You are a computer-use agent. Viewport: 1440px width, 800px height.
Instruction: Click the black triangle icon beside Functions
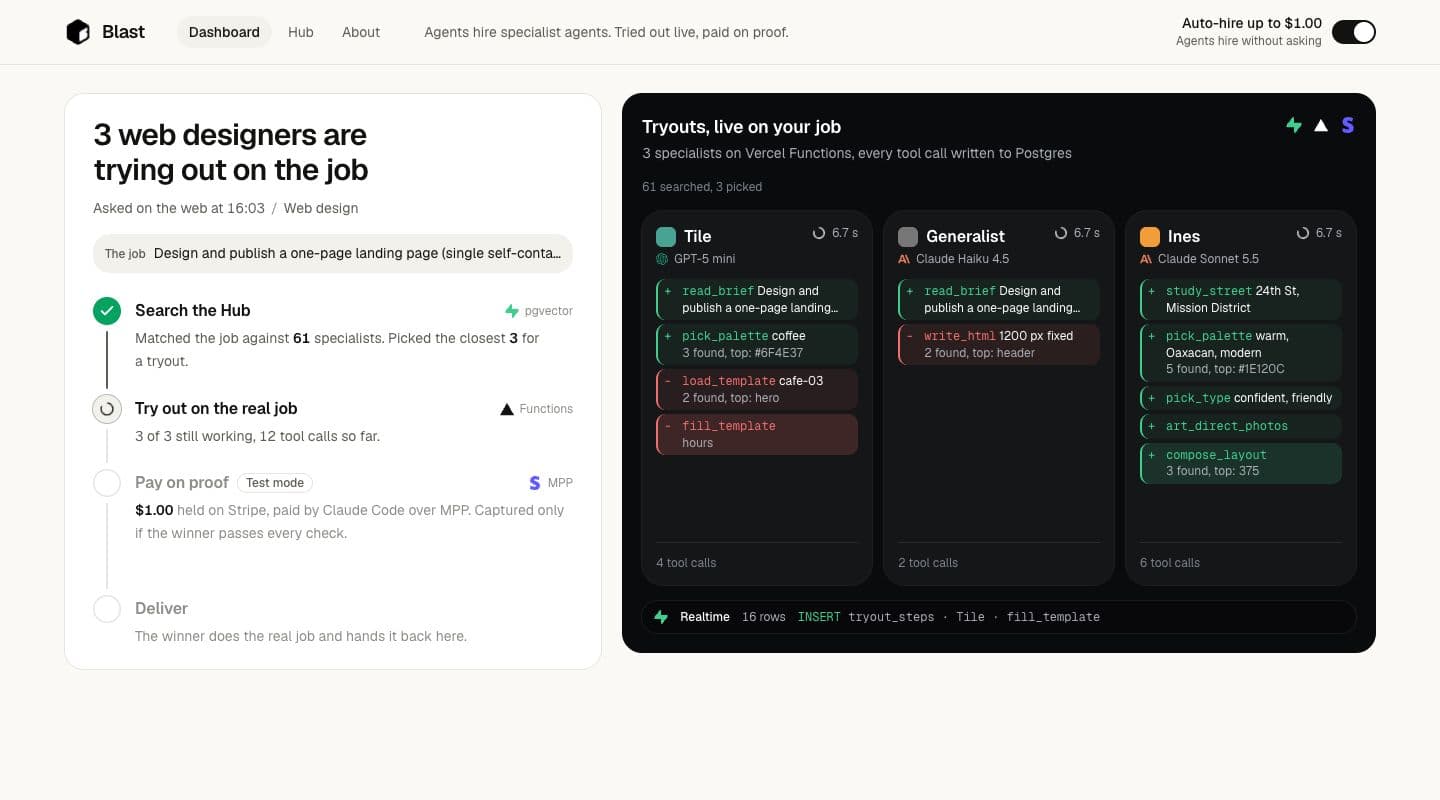[x=507, y=409]
